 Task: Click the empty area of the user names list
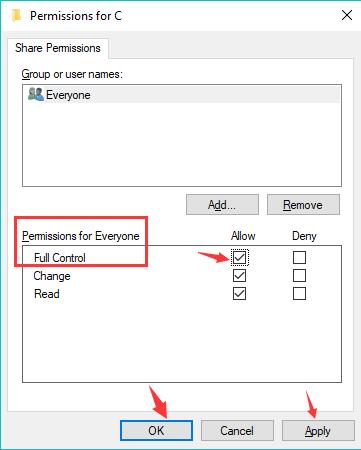point(182,144)
